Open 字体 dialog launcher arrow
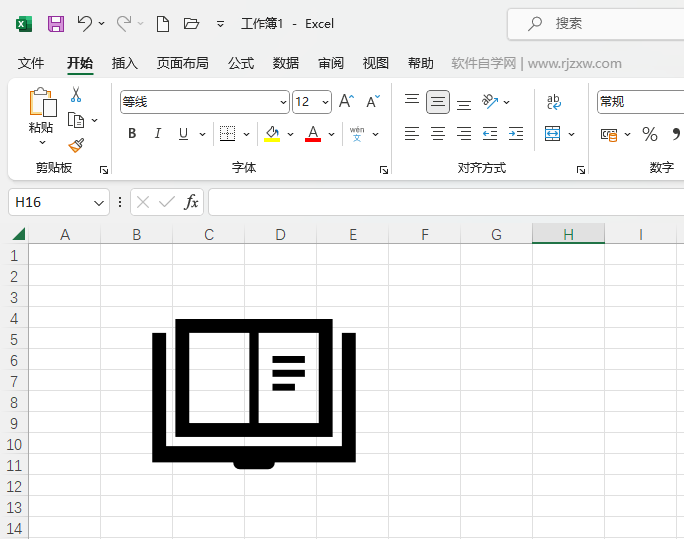This screenshot has height=539, width=684. click(384, 170)
